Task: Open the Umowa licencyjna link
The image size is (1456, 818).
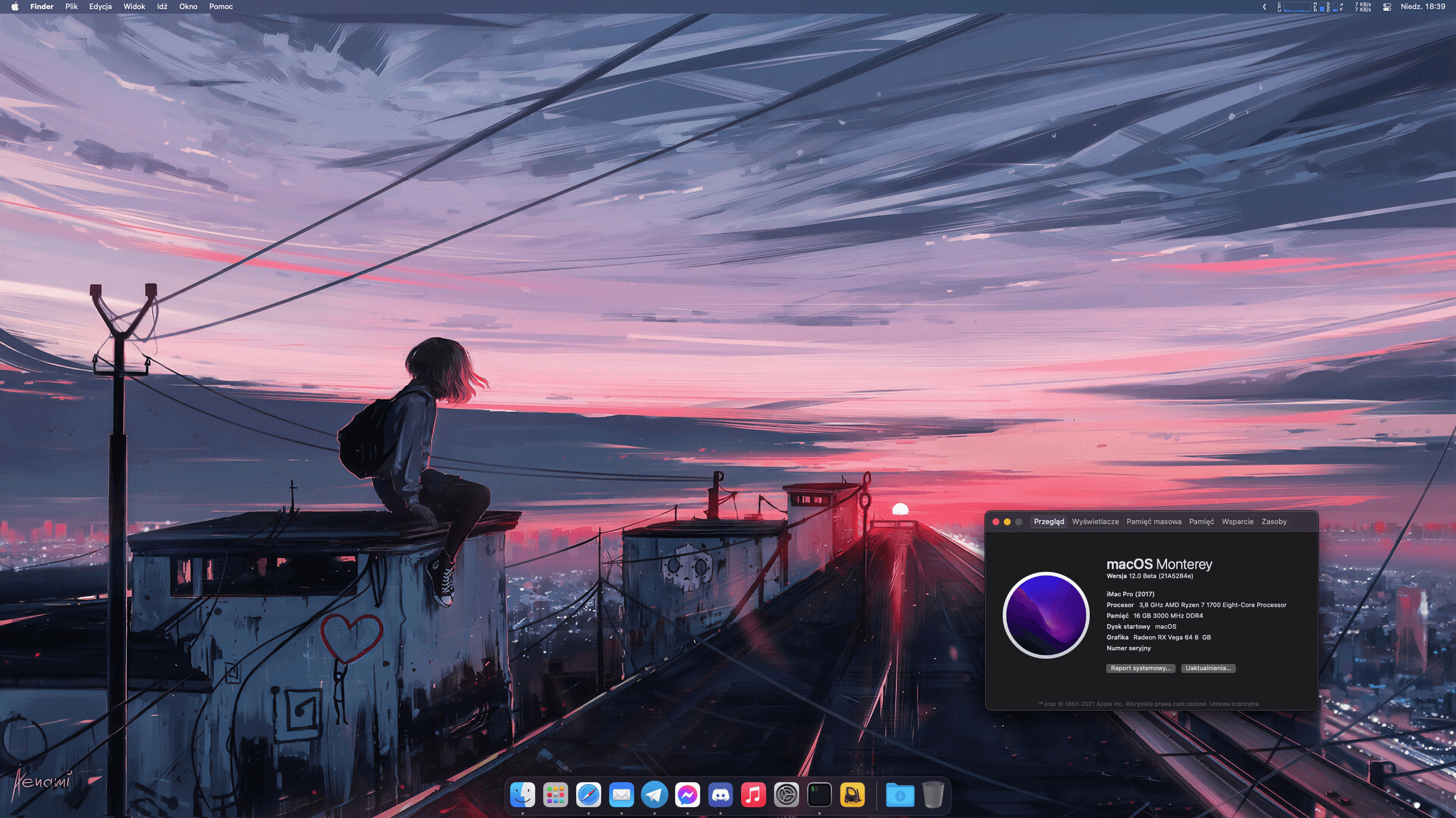Action: click(1234, 704)
